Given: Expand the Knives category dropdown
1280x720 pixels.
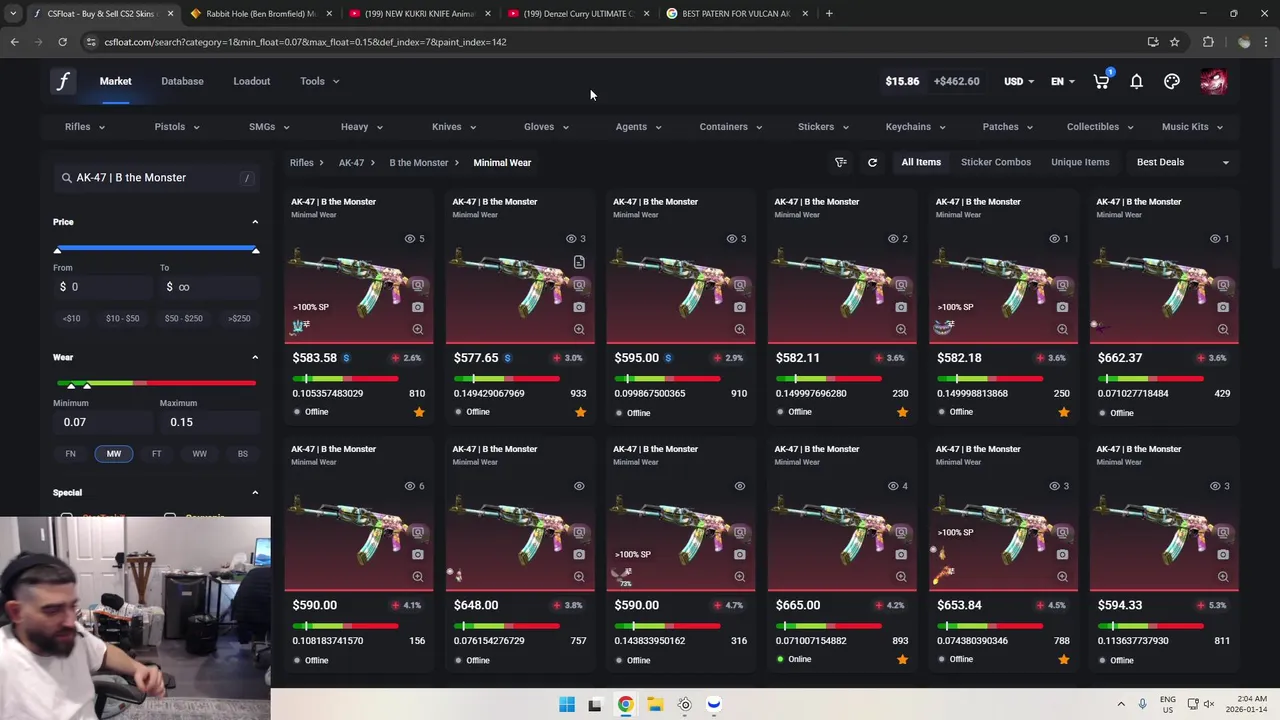Looking at the screenshot, I should point(454,127).
